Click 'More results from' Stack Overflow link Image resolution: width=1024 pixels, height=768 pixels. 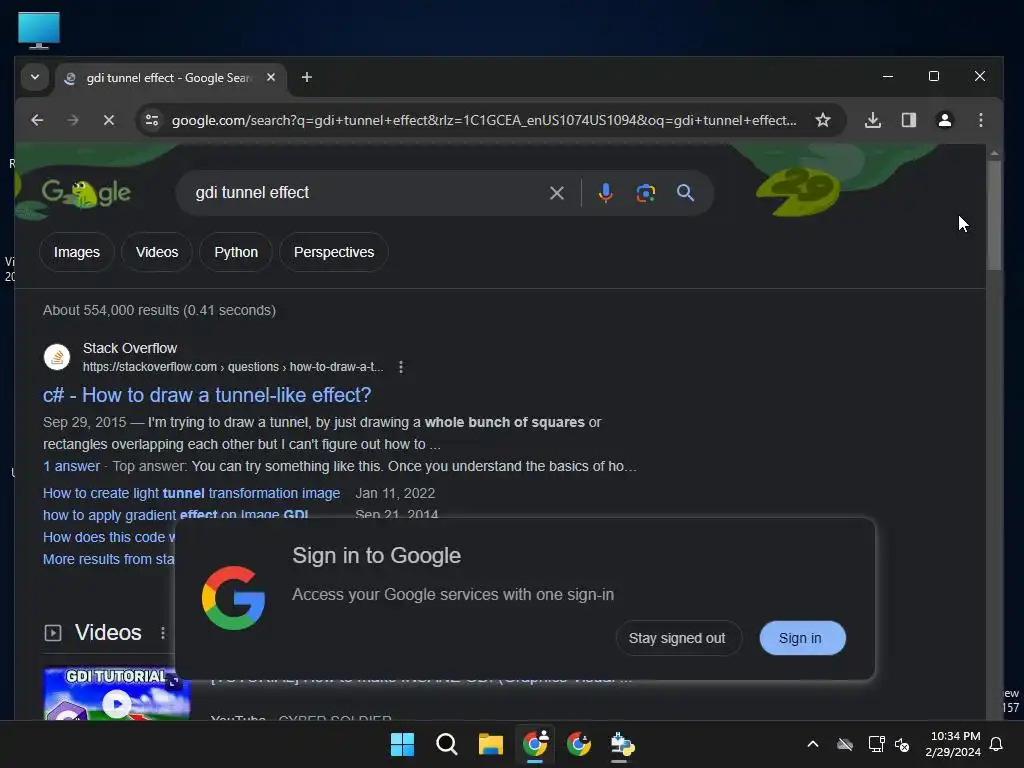[109, 559]
